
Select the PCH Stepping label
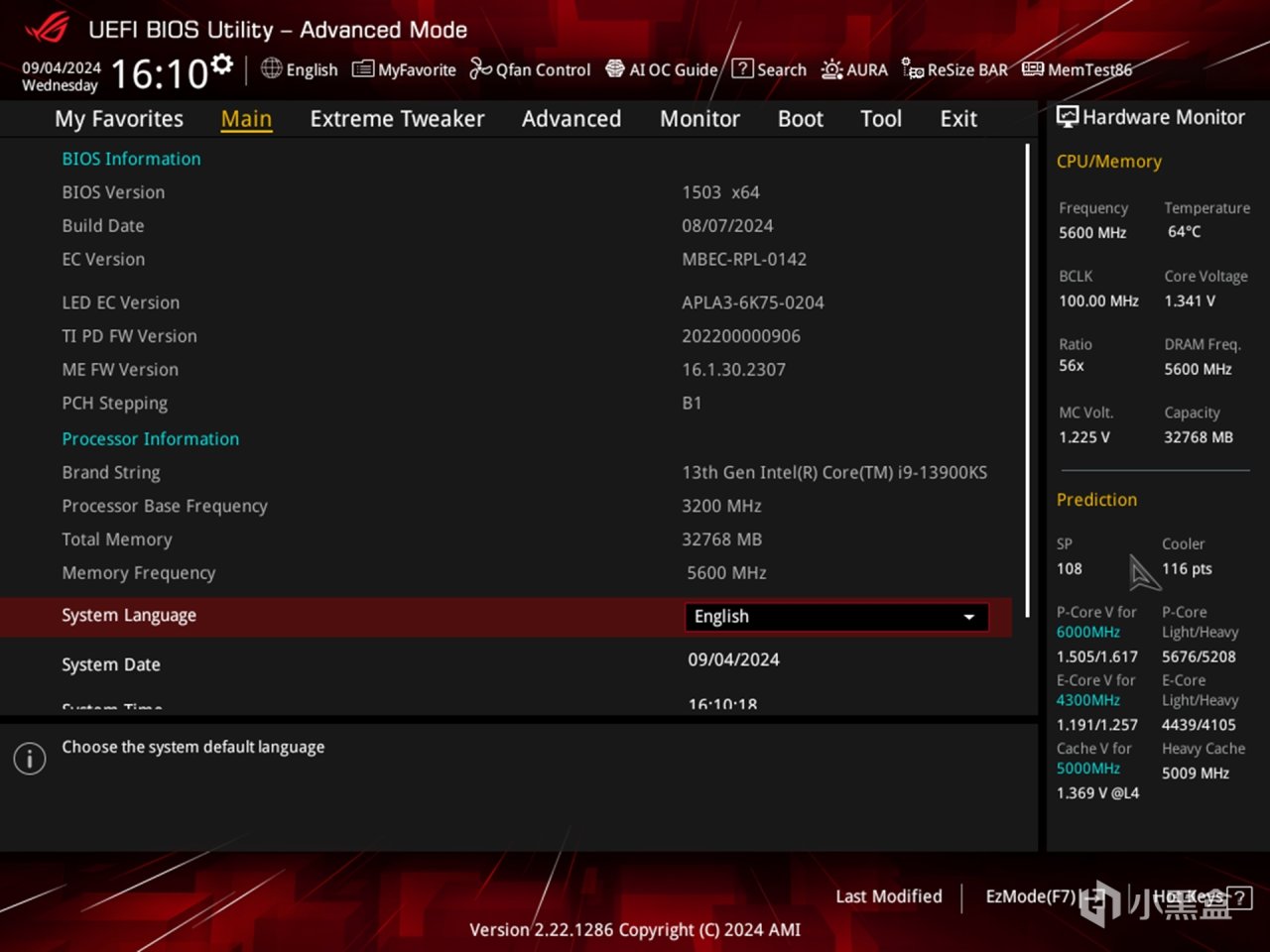(x=114, y=404)
